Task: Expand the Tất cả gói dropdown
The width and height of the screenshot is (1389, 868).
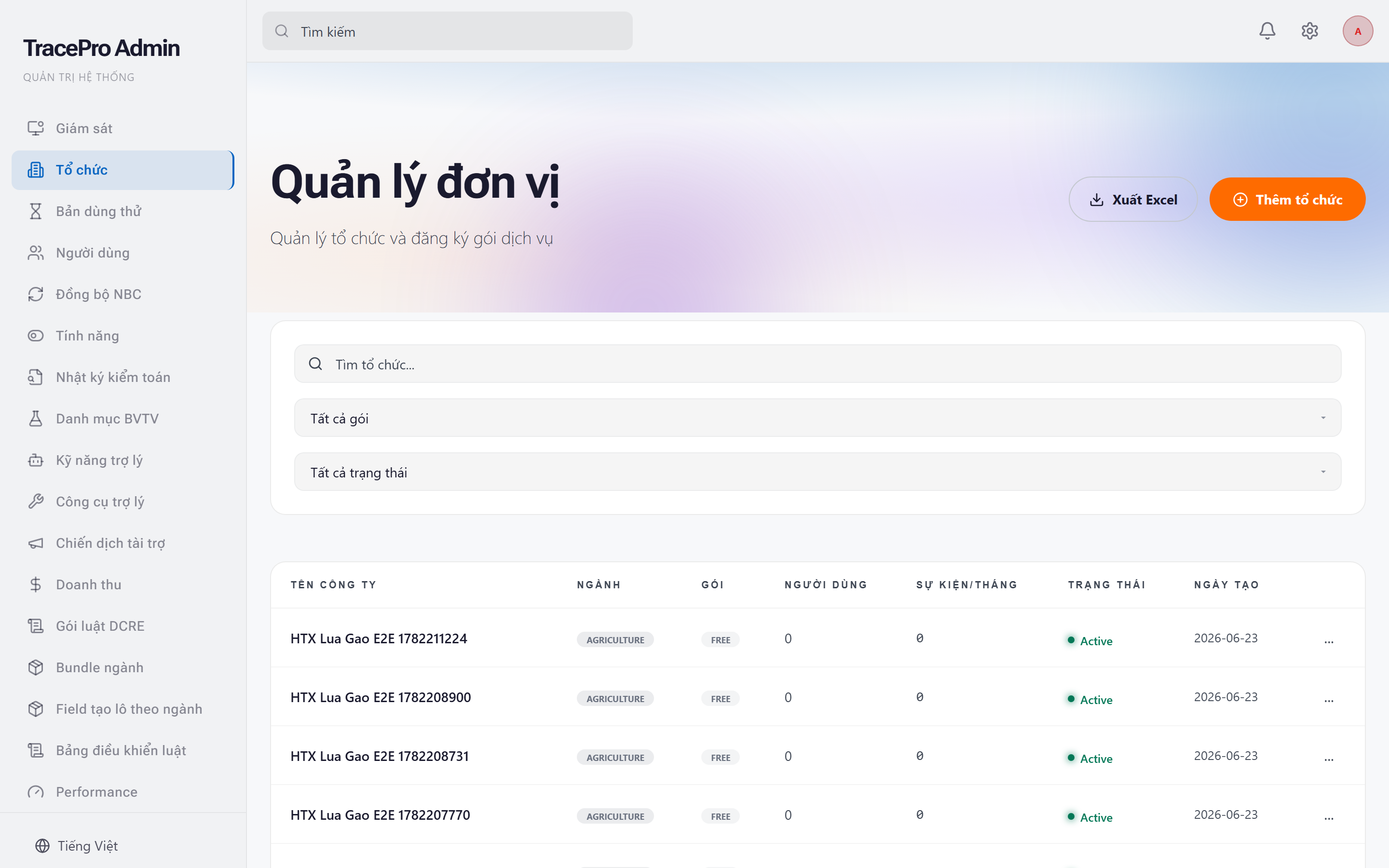Action: tap(817, 418)
